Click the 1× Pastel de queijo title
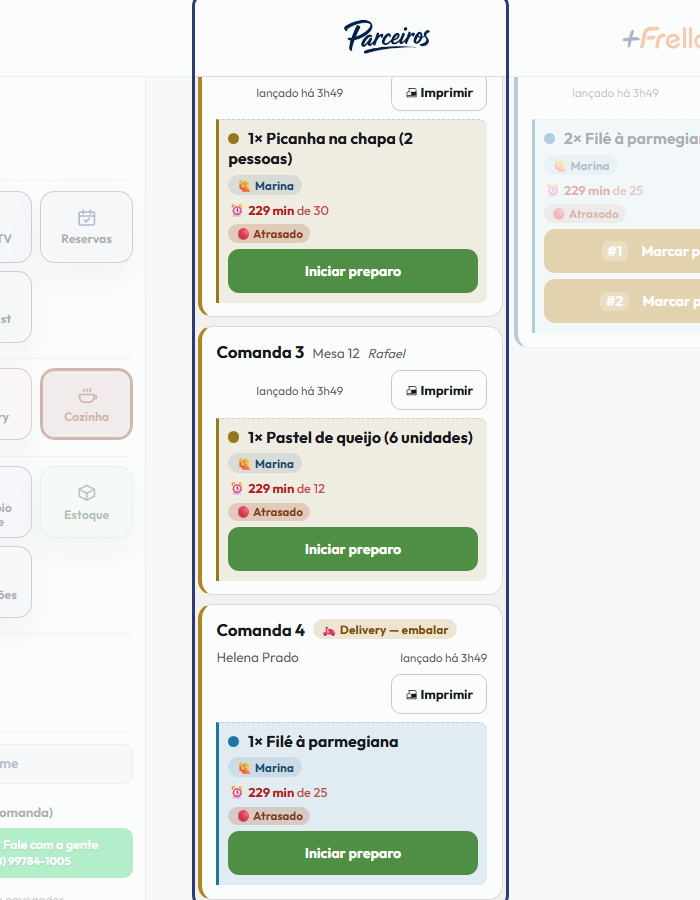 click(x=360, y=437)
